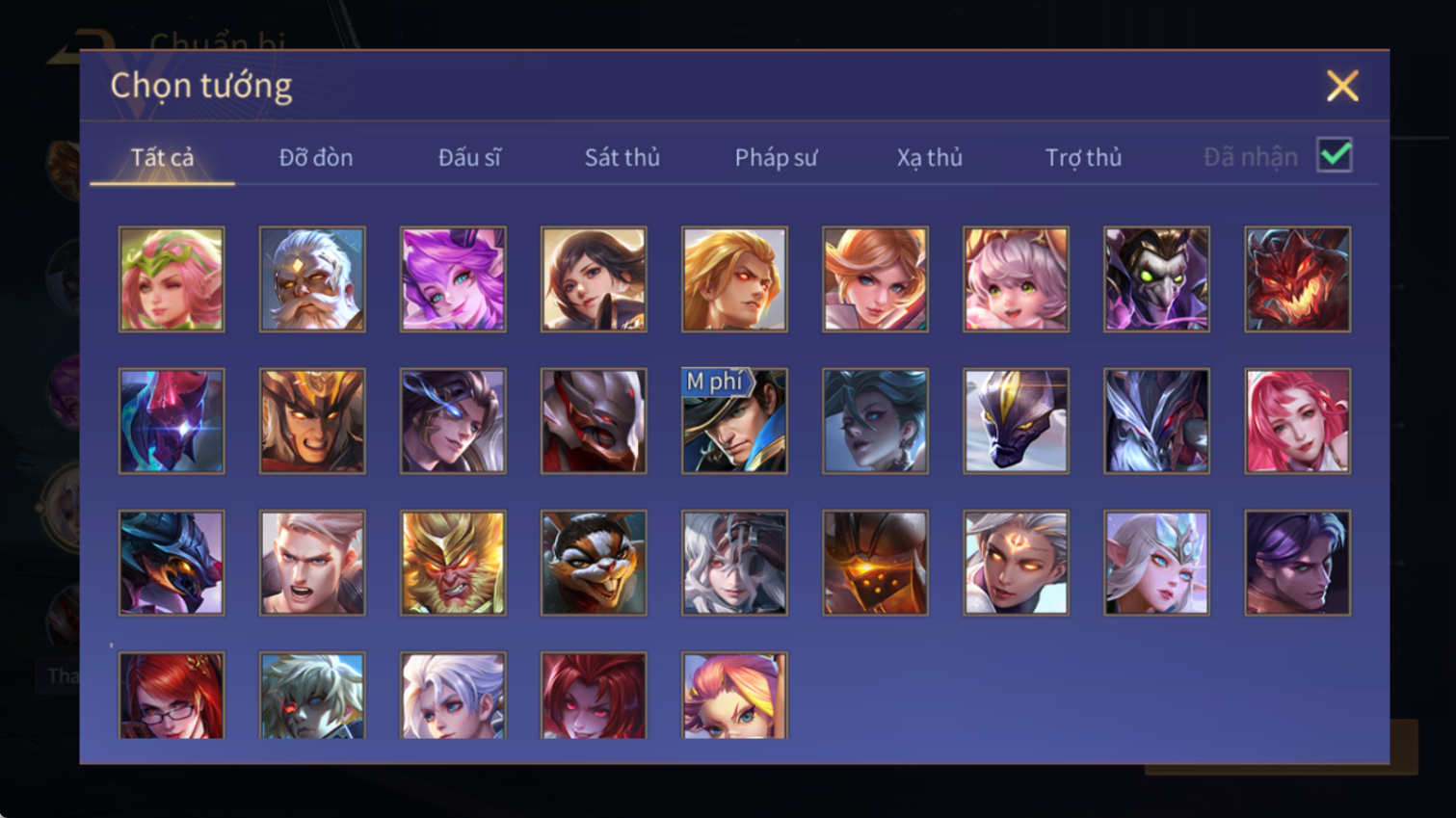
Task: Close the Chọn tướng dialog
Action: pos(1342,86)
